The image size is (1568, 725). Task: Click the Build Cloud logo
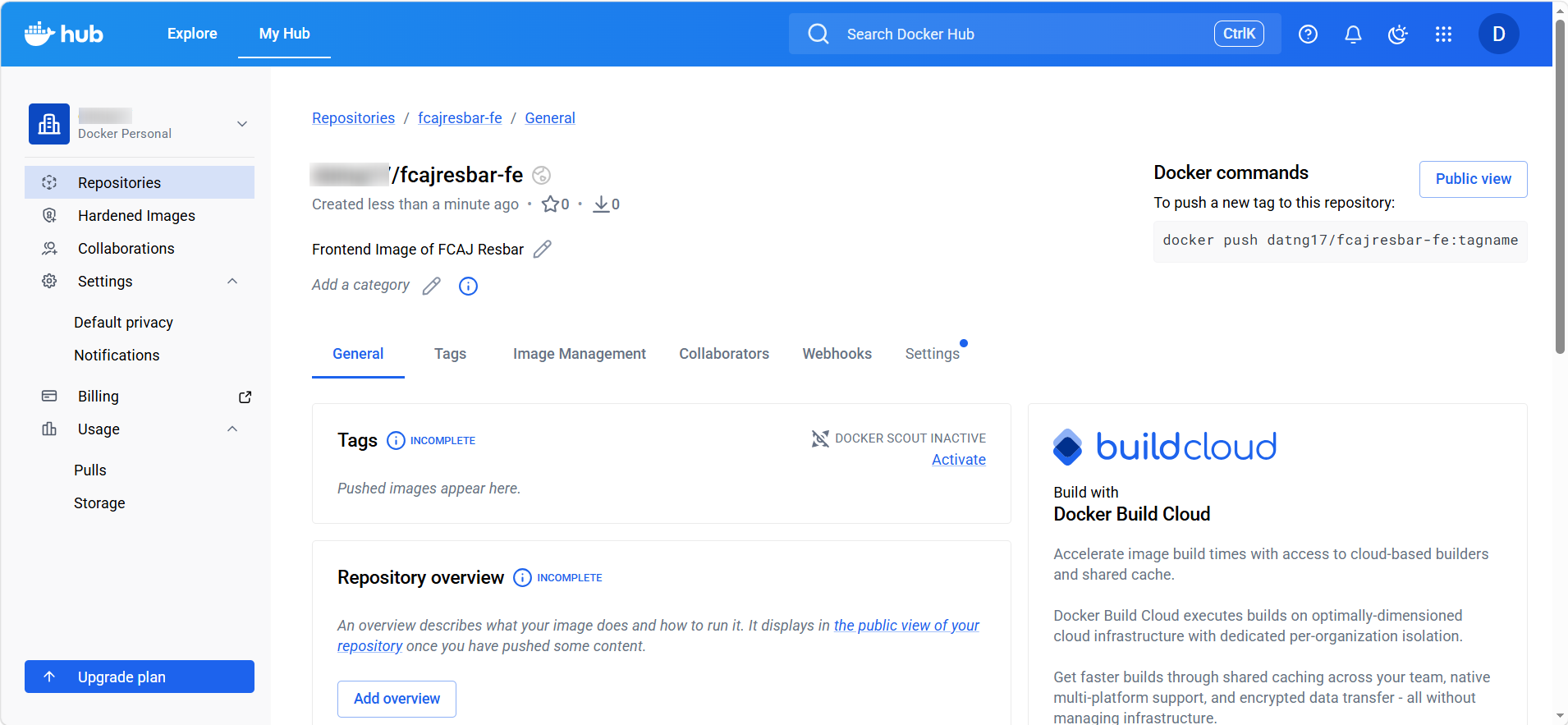(1165, 447)
